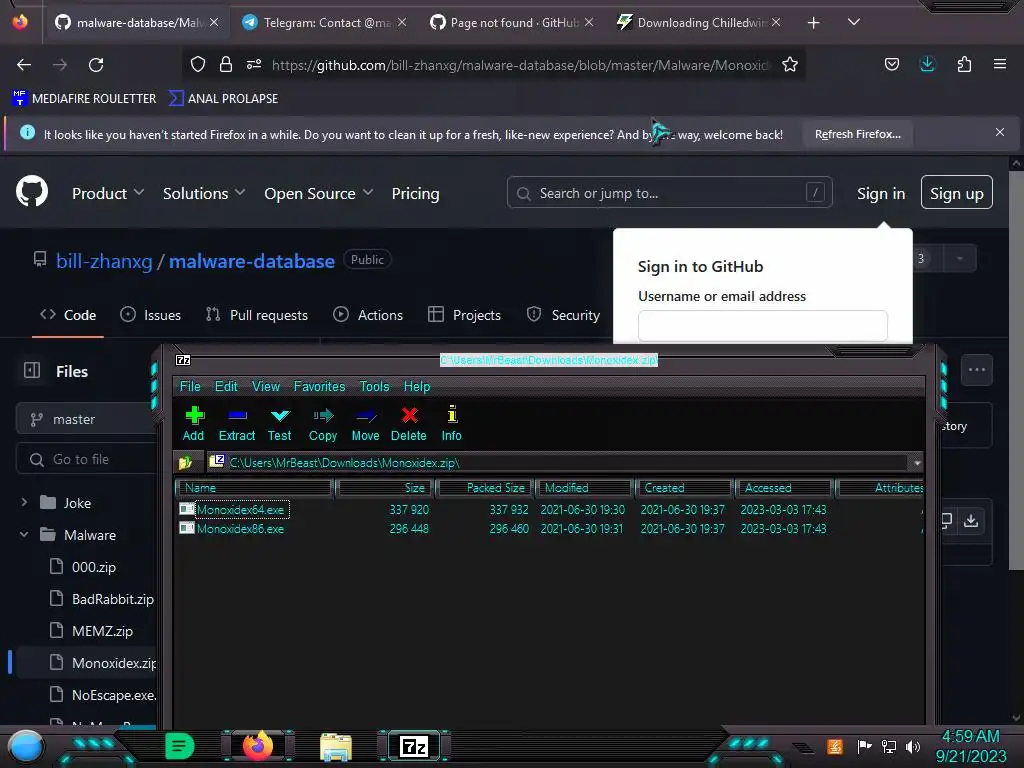Open Firefox from the taskbar
The height and width of the screenshot is (768, 1024).
tap(257, 746)
